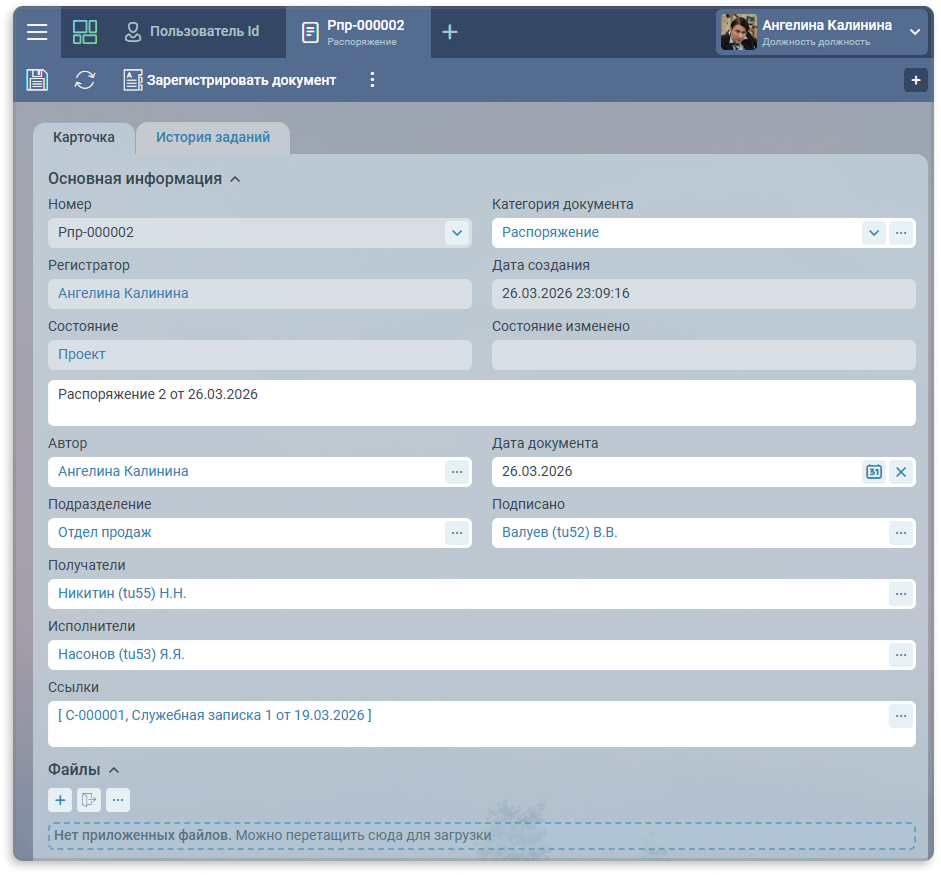Open linked document Служебная записка 1
This screenshot has width=941, height=875.
coord(214,715)
